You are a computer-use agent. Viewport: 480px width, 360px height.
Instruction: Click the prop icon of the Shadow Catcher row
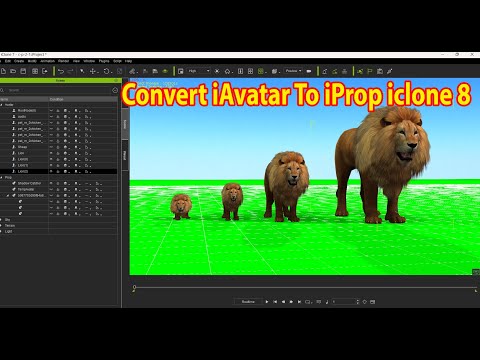14,183
